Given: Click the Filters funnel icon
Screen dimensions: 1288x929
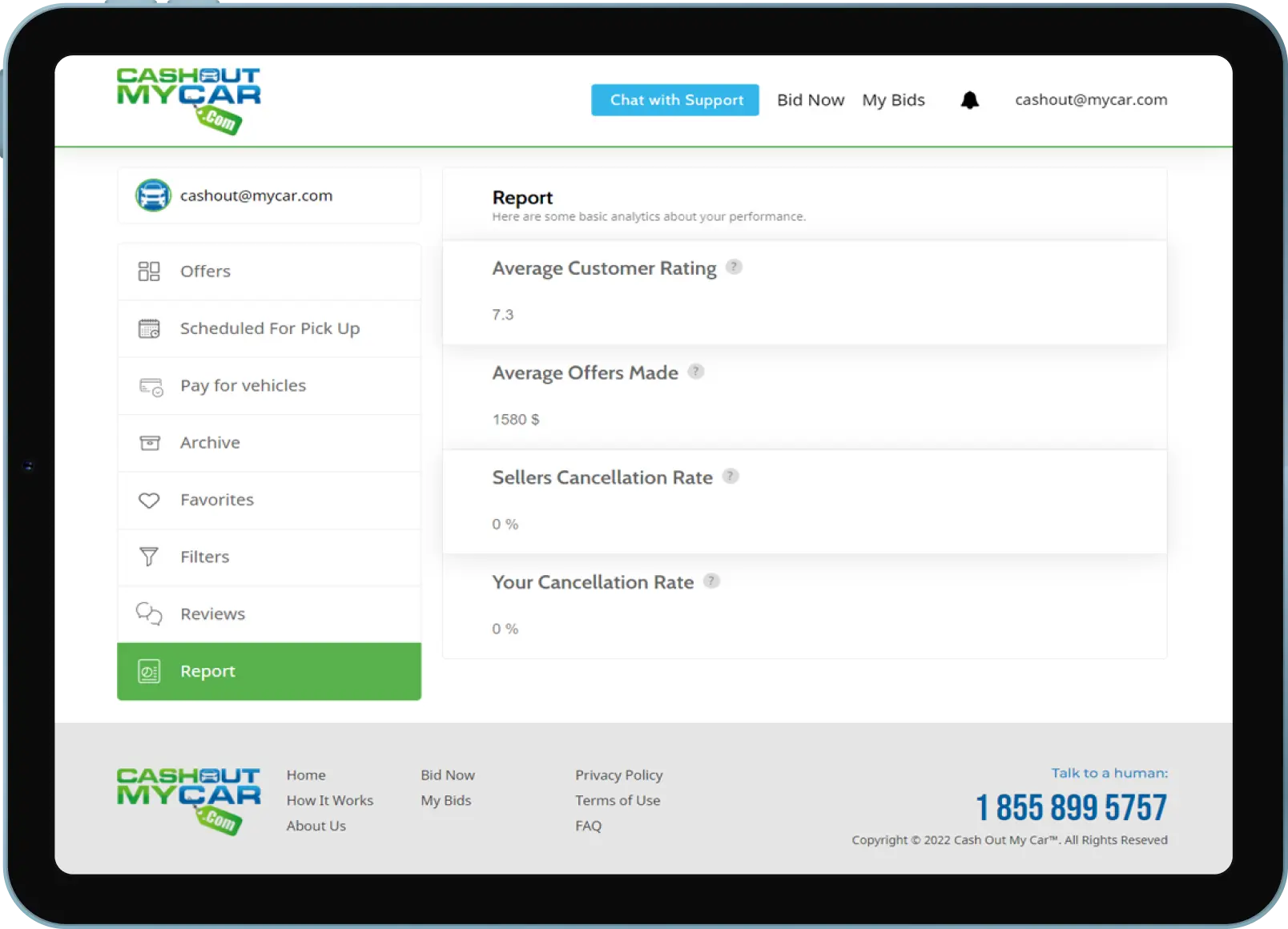Looking at the screenshot, I should pyautogui.click(x=149, y=557).
